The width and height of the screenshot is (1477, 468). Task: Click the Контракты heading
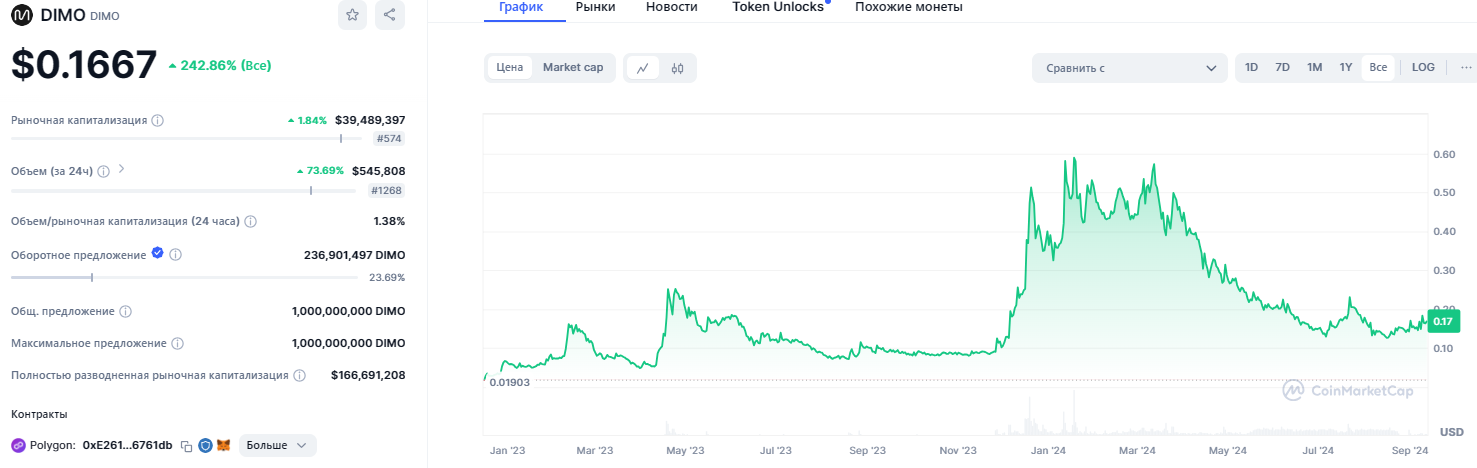point(39,414)
